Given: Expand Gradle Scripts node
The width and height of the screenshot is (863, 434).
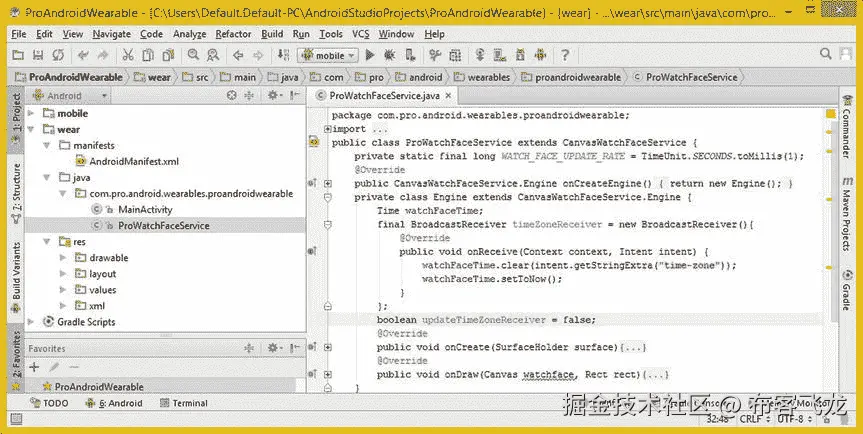Looking at the screenshot, I should coord(31,322).
